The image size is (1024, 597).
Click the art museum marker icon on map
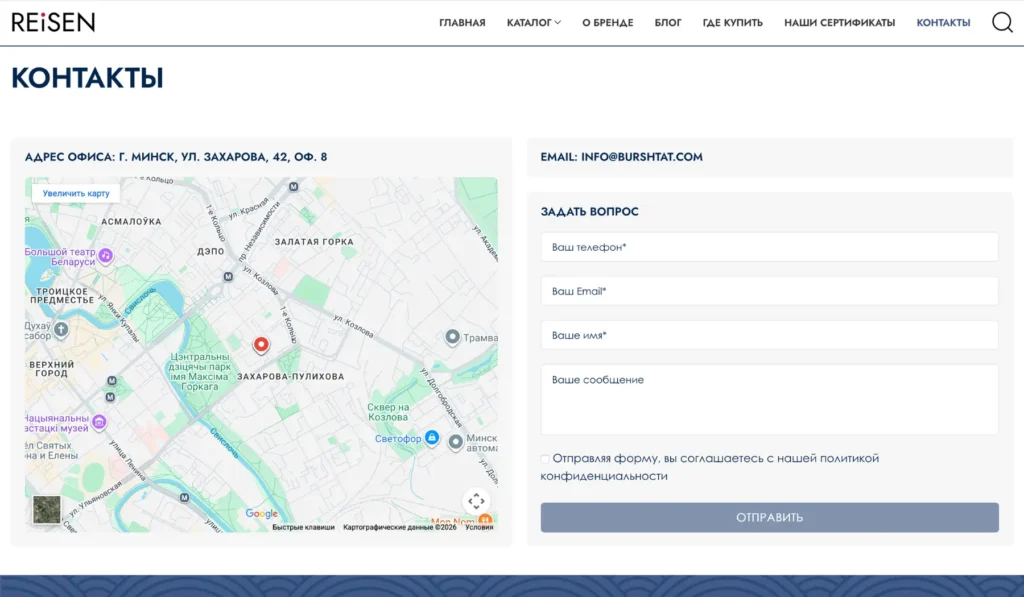(99, 422)
